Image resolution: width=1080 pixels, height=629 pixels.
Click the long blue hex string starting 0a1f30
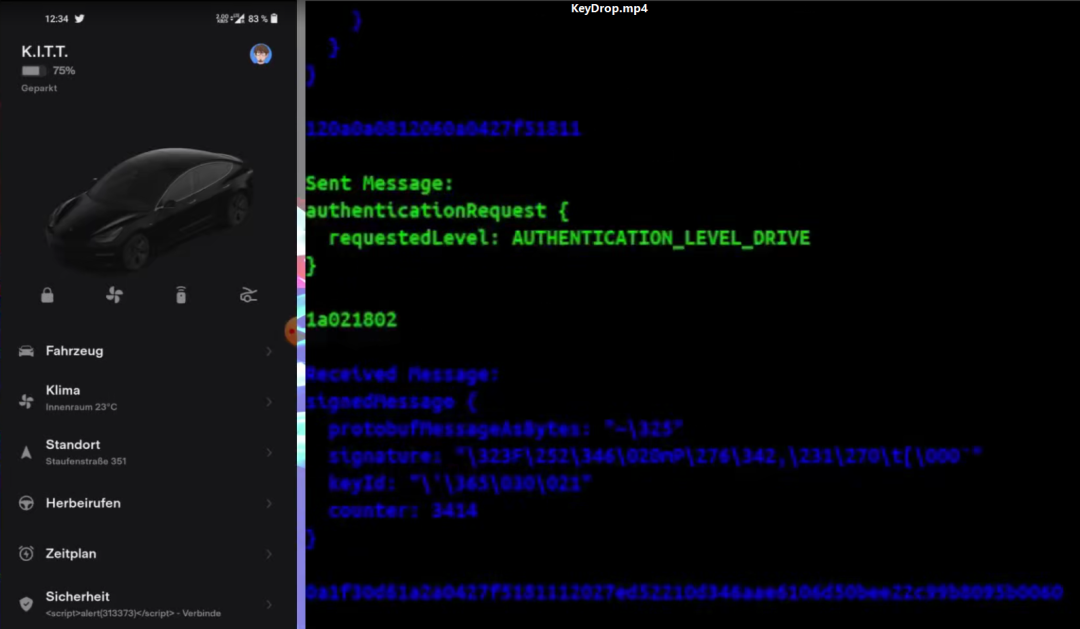685,592
